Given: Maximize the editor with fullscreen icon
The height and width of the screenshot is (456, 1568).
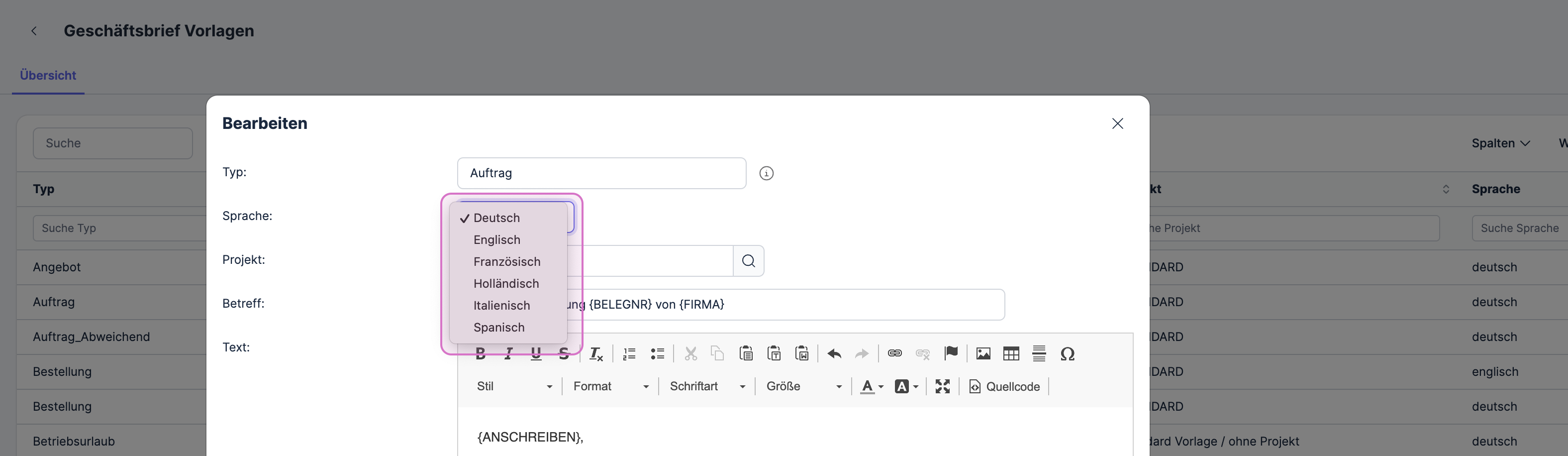Looking at the screenshot, I should point(942,387).
